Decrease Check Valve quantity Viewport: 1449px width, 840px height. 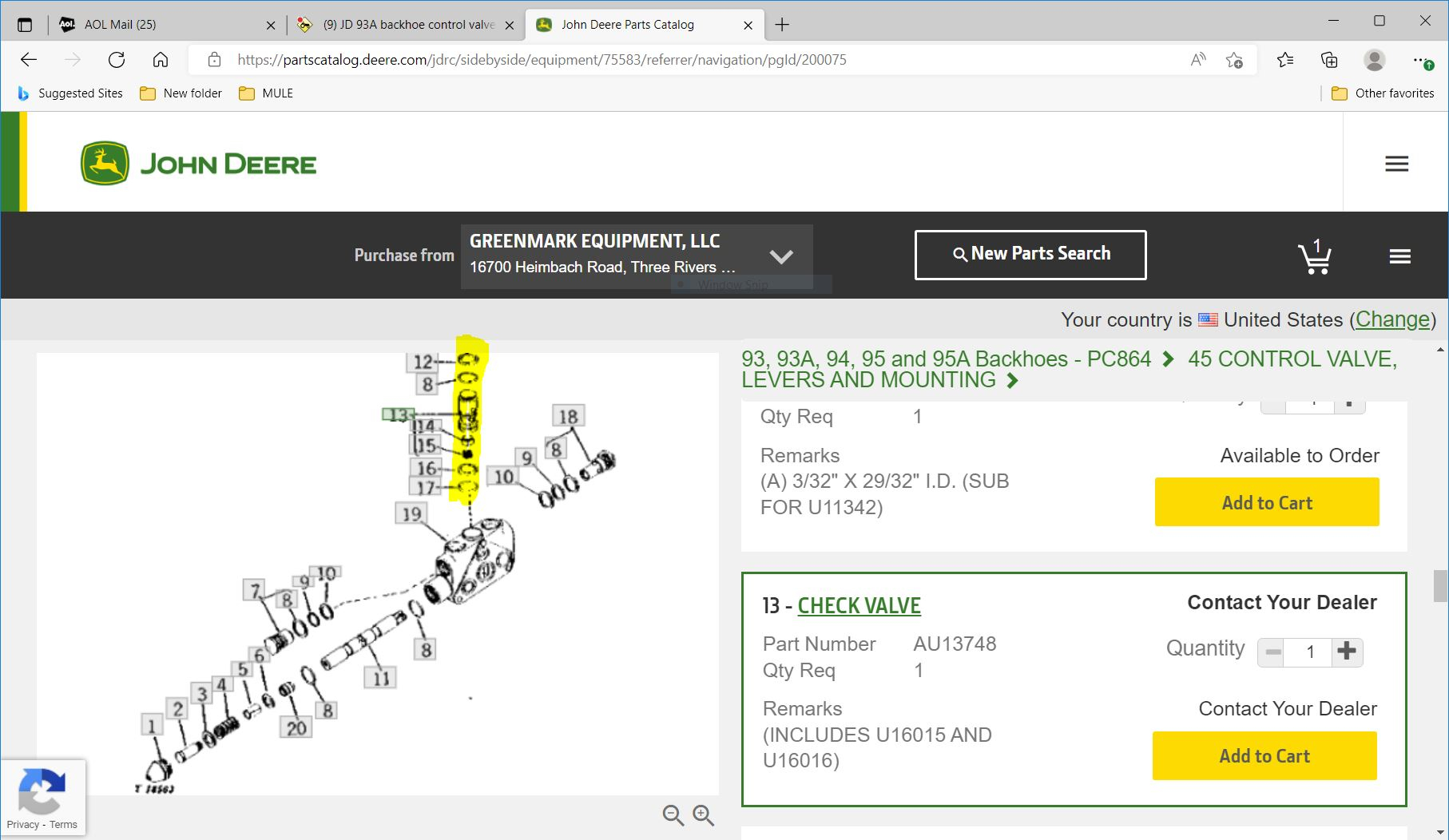[1273, 652]
